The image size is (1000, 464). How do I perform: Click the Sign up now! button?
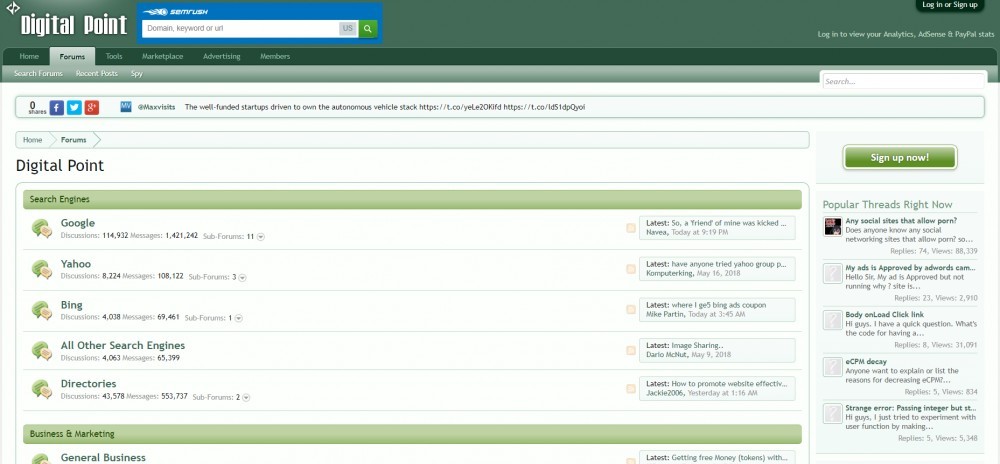tap(900, 157)
